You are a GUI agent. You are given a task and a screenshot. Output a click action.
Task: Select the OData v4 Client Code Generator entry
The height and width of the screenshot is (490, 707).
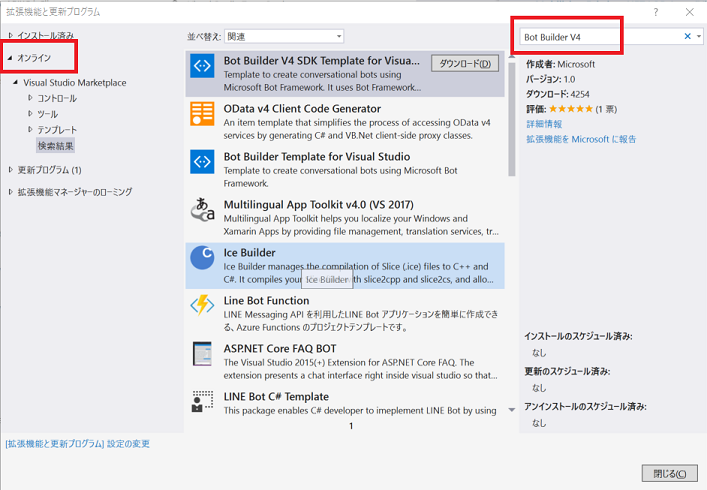click(x=345, y=121)
